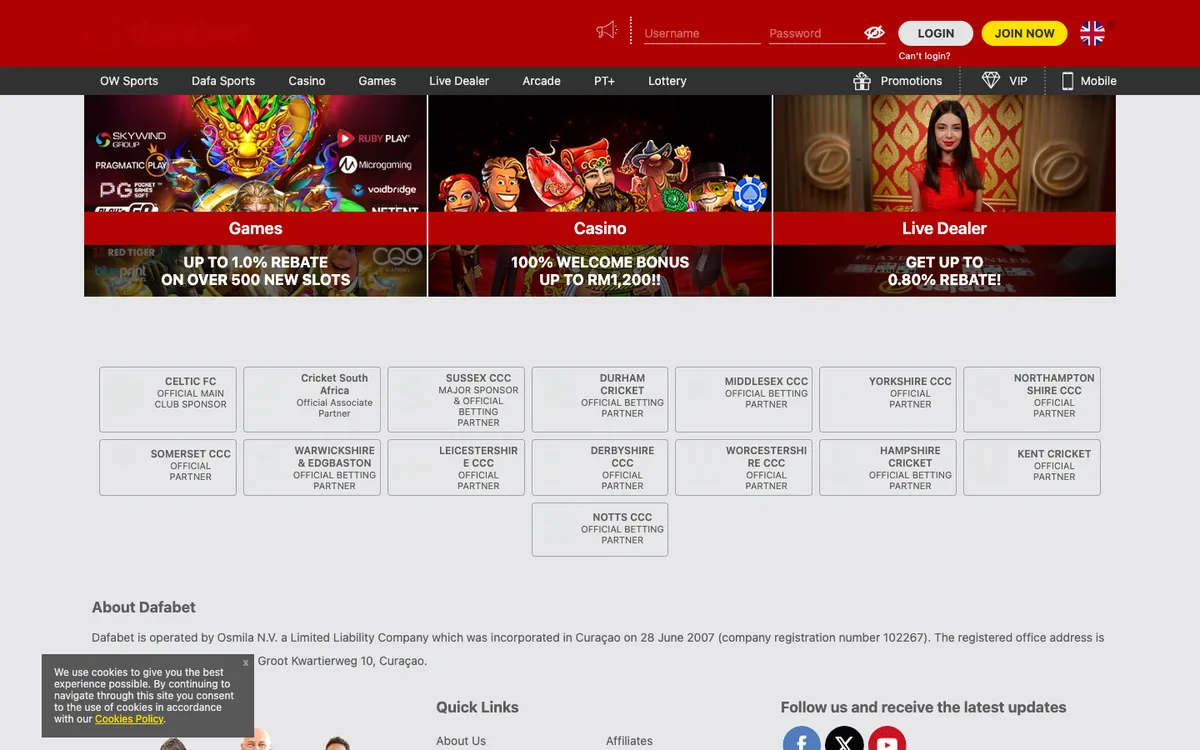Open the Games menu item
This screenshot has width=1200, height=750.
[377, 81]
